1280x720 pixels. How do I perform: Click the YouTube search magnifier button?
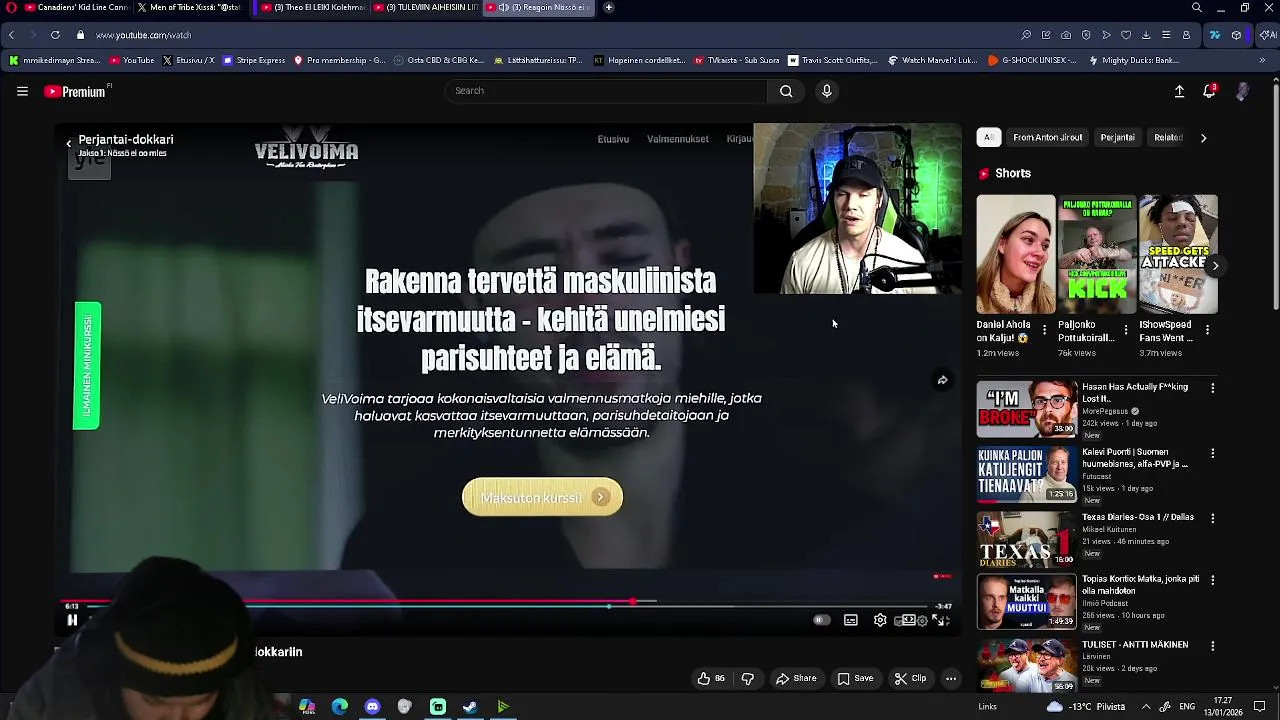[786, 91]
